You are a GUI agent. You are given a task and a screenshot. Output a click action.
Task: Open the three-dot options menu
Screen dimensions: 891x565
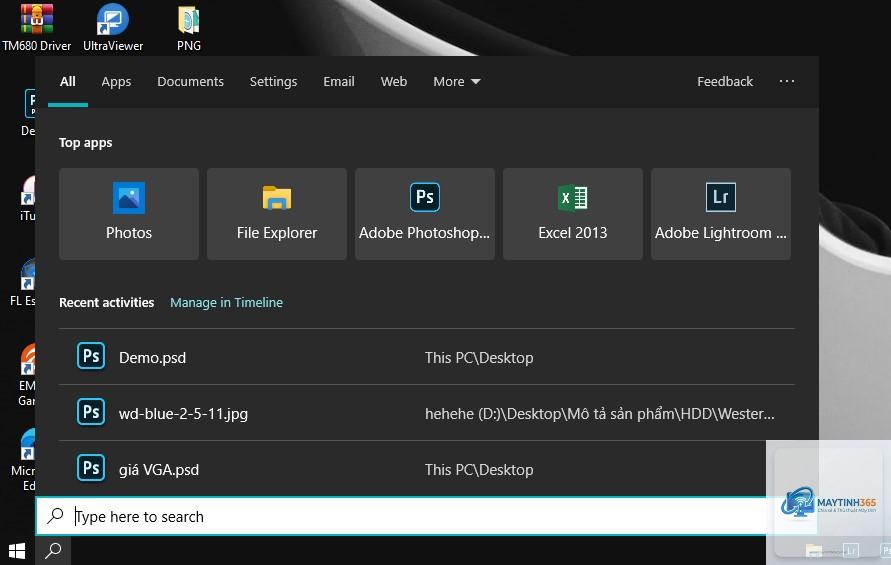pos(787,81)
